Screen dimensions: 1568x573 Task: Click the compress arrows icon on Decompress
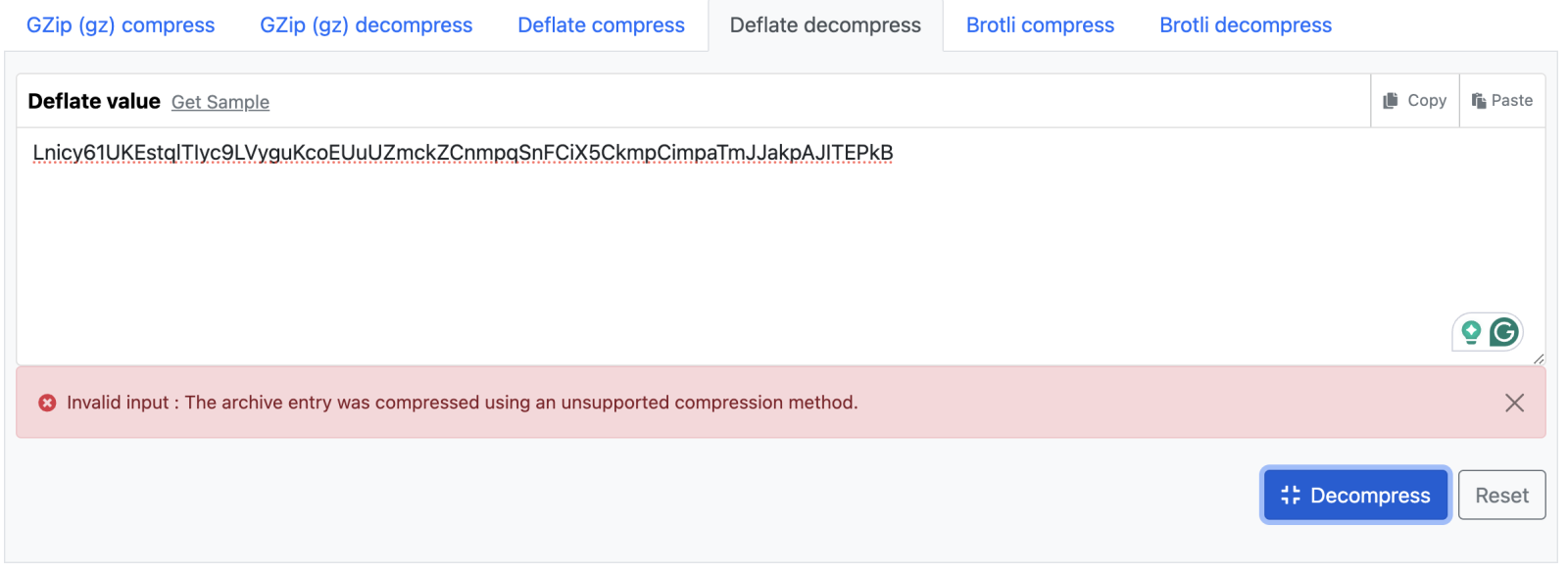1291,496
